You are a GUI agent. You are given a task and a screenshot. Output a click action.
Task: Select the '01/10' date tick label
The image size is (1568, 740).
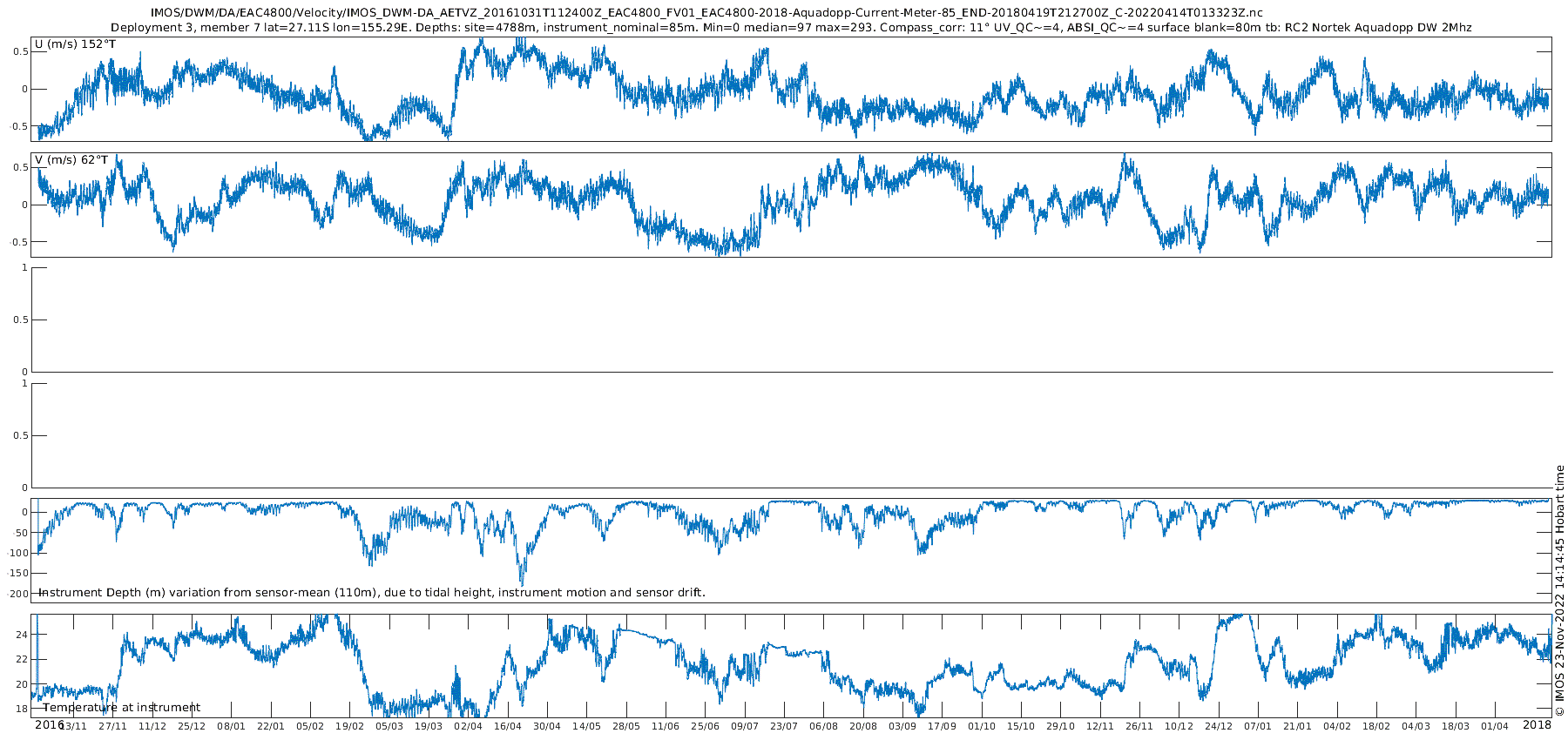pyautogui.click(x=982, y=726)
